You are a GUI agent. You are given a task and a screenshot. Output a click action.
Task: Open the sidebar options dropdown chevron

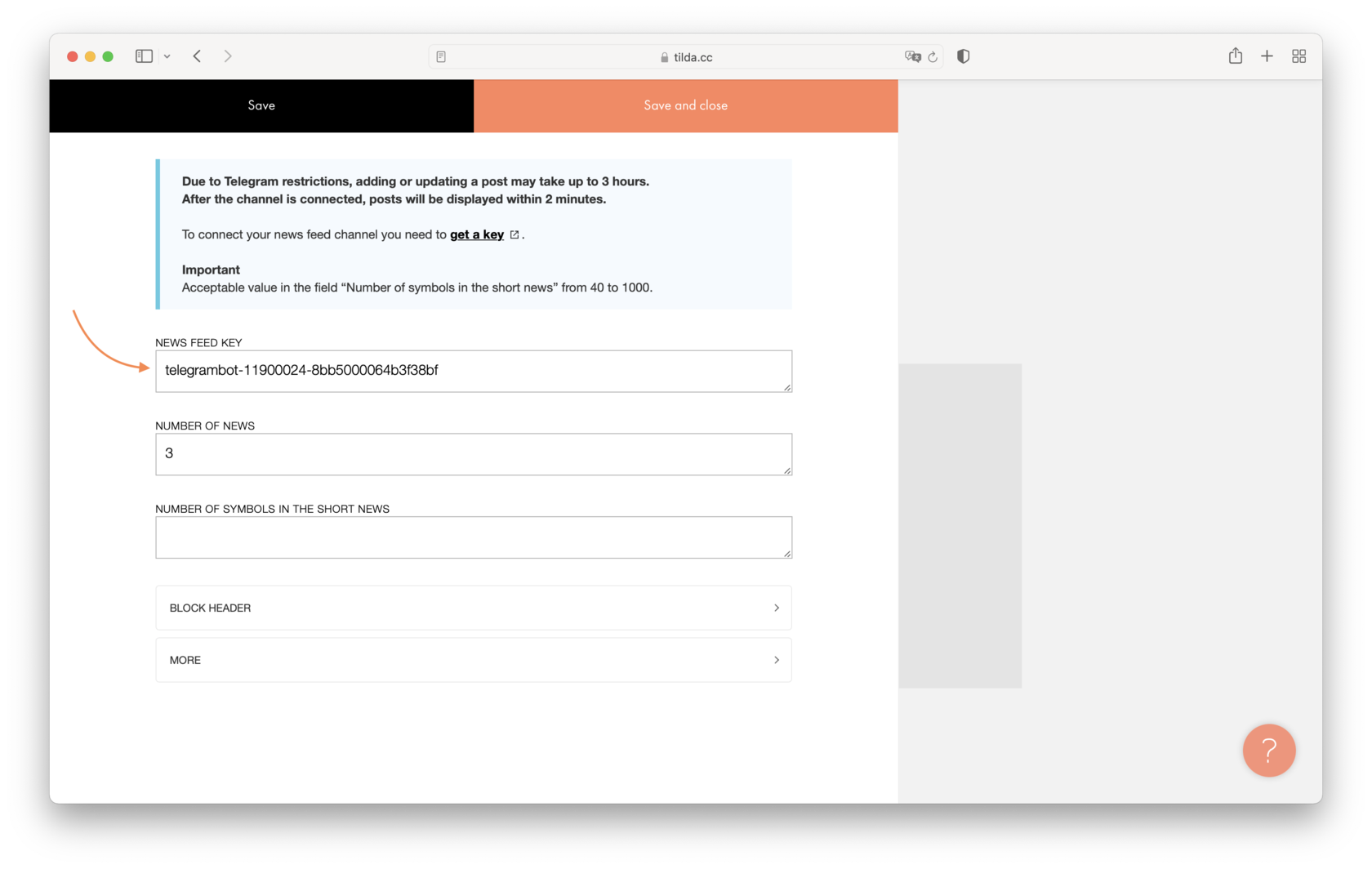click(x=168, y=56)
